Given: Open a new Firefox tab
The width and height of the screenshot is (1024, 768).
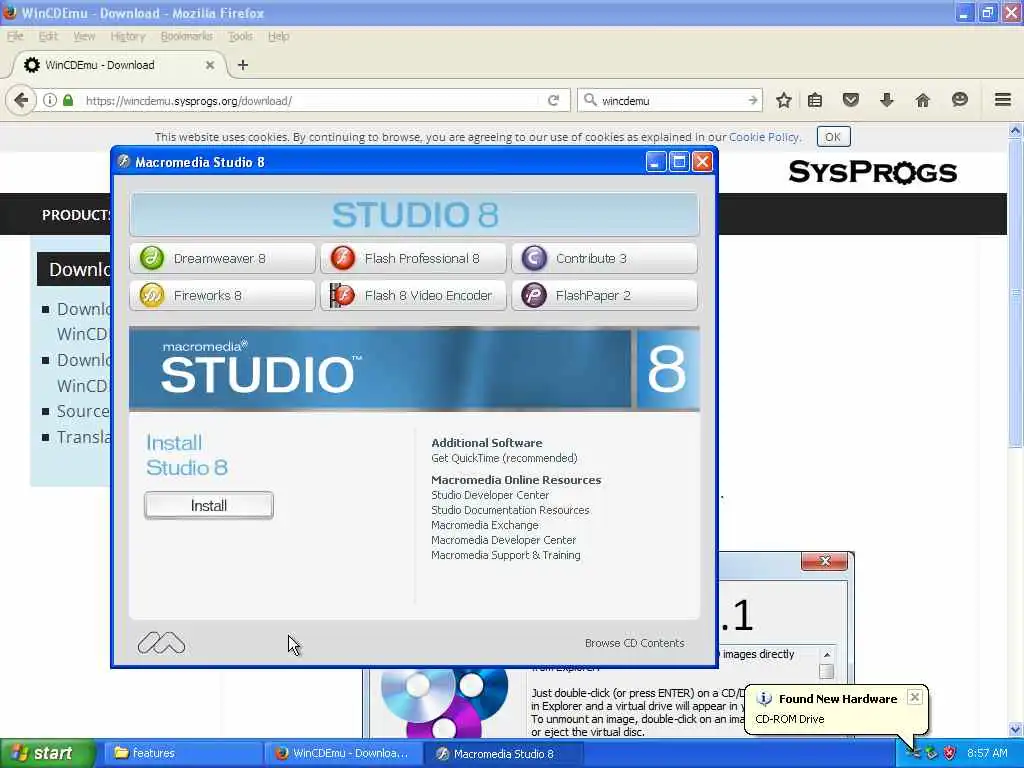Looking at the screenshot, I should click(243, 65).
